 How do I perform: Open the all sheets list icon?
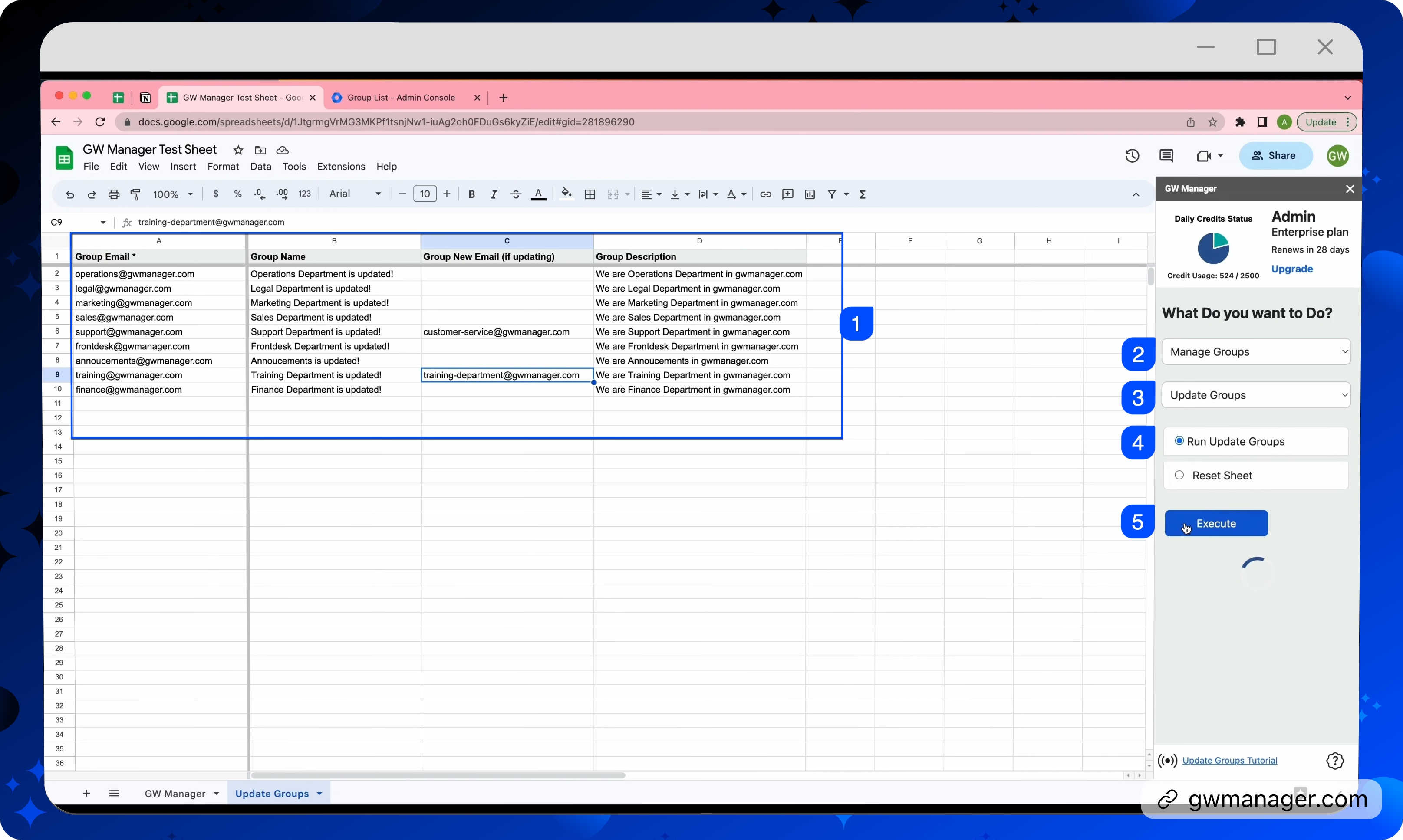pyautogui.click(x=114, y=794)
